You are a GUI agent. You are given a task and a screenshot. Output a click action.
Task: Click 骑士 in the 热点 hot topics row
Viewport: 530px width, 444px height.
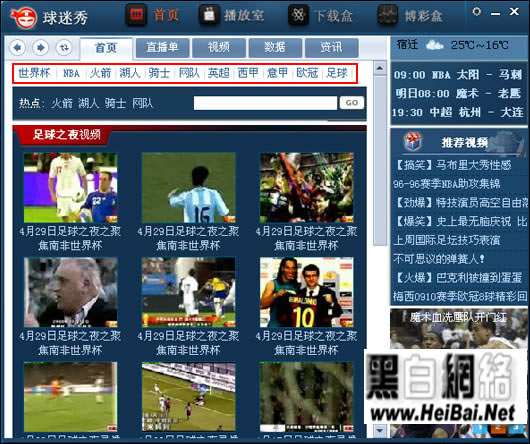coord(115,103)
